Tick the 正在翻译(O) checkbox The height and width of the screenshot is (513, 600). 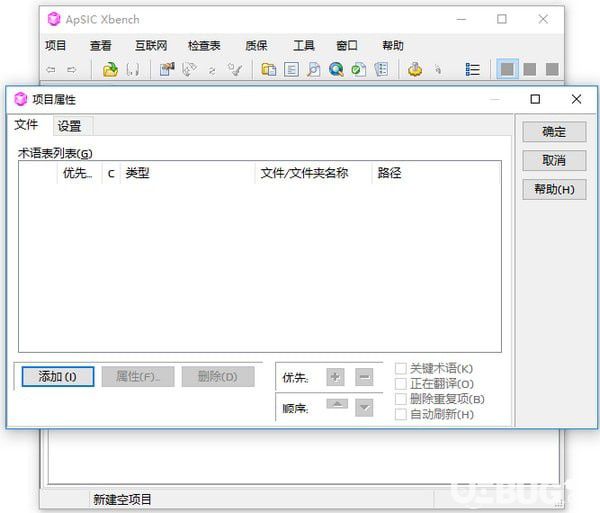pyautogui.click(x=400, y=384)
